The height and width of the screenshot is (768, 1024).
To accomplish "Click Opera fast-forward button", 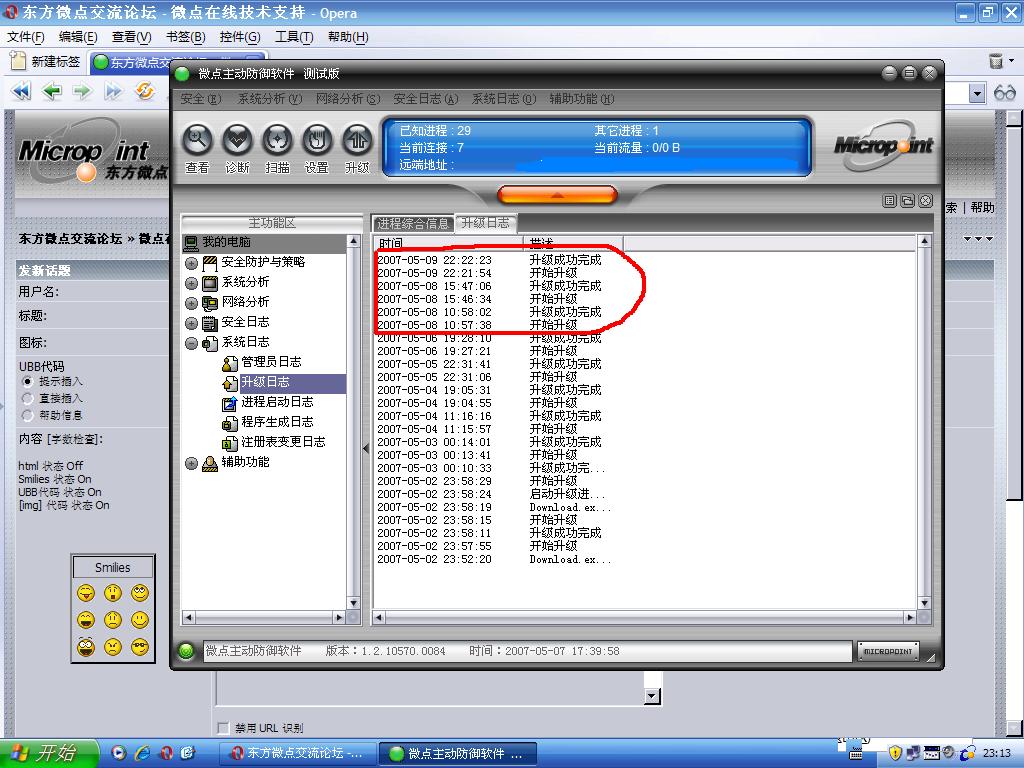I will point(114,91).
